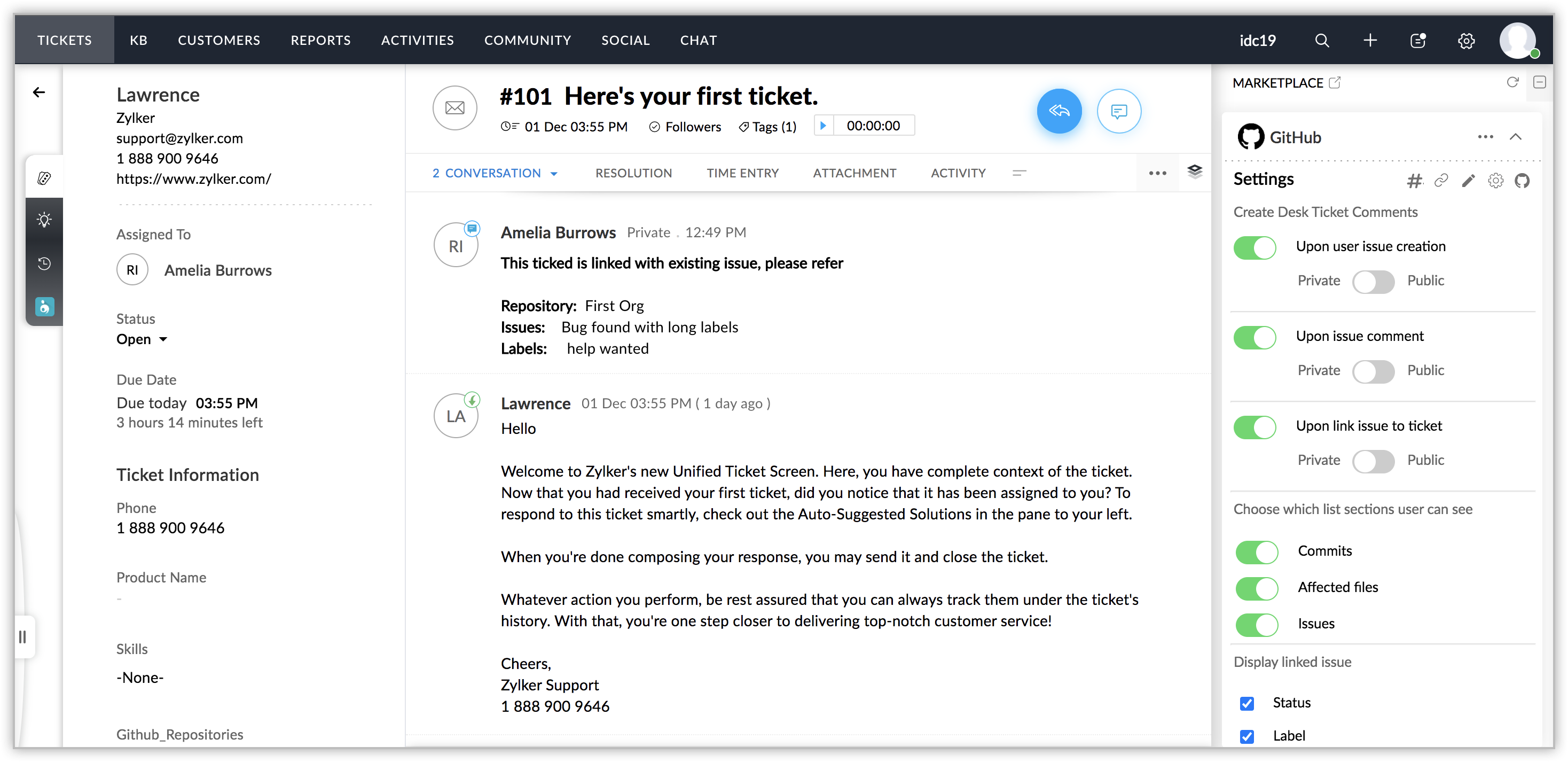Image resolution: width=1568 pixels, height=762 pixels.
Task: Open the Reports menu
Action: pyautogui.click(x=320, y=40)
